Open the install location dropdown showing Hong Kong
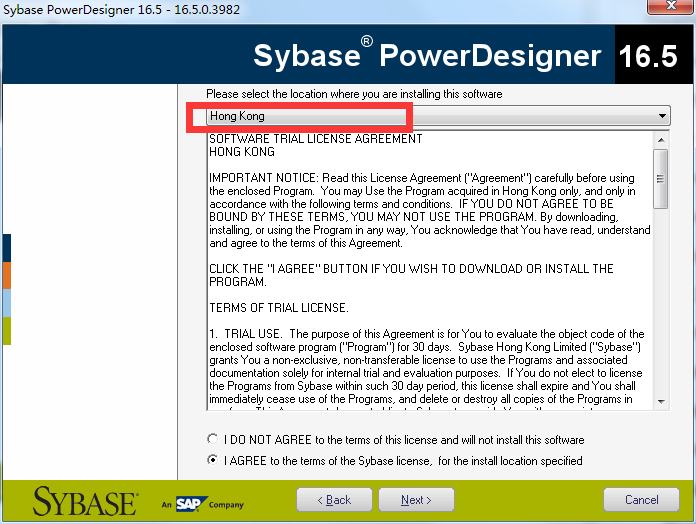 pyautogui.click(x=438, y=116)
